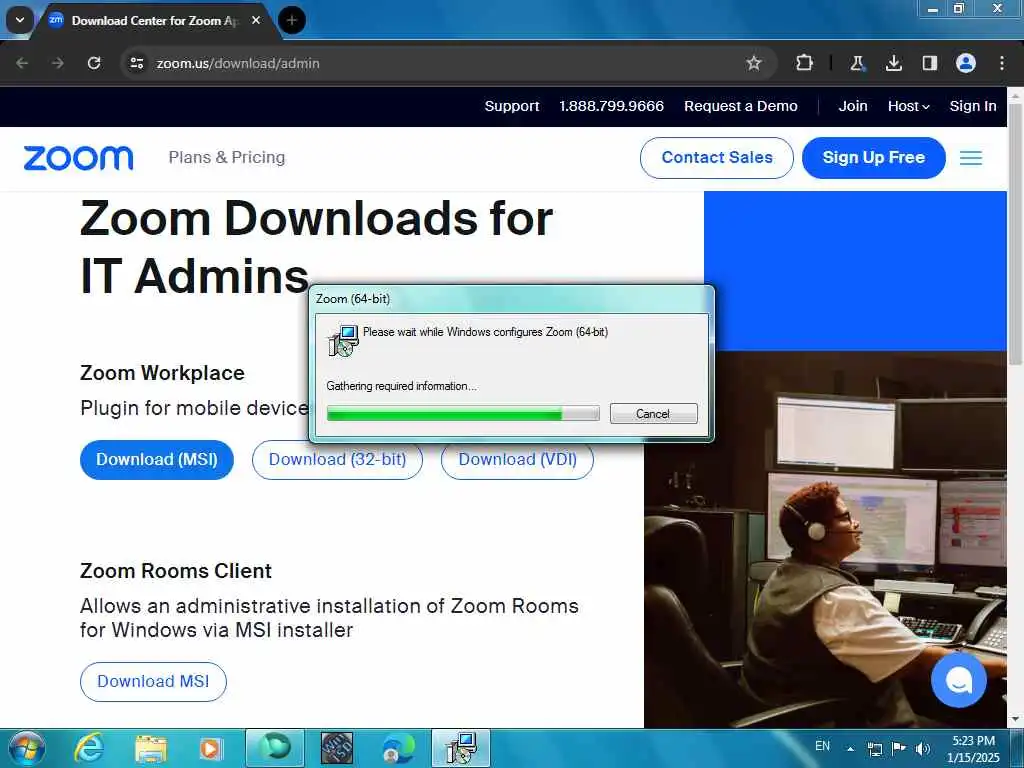Expand the Host dropdown

(x=908, y=106)
